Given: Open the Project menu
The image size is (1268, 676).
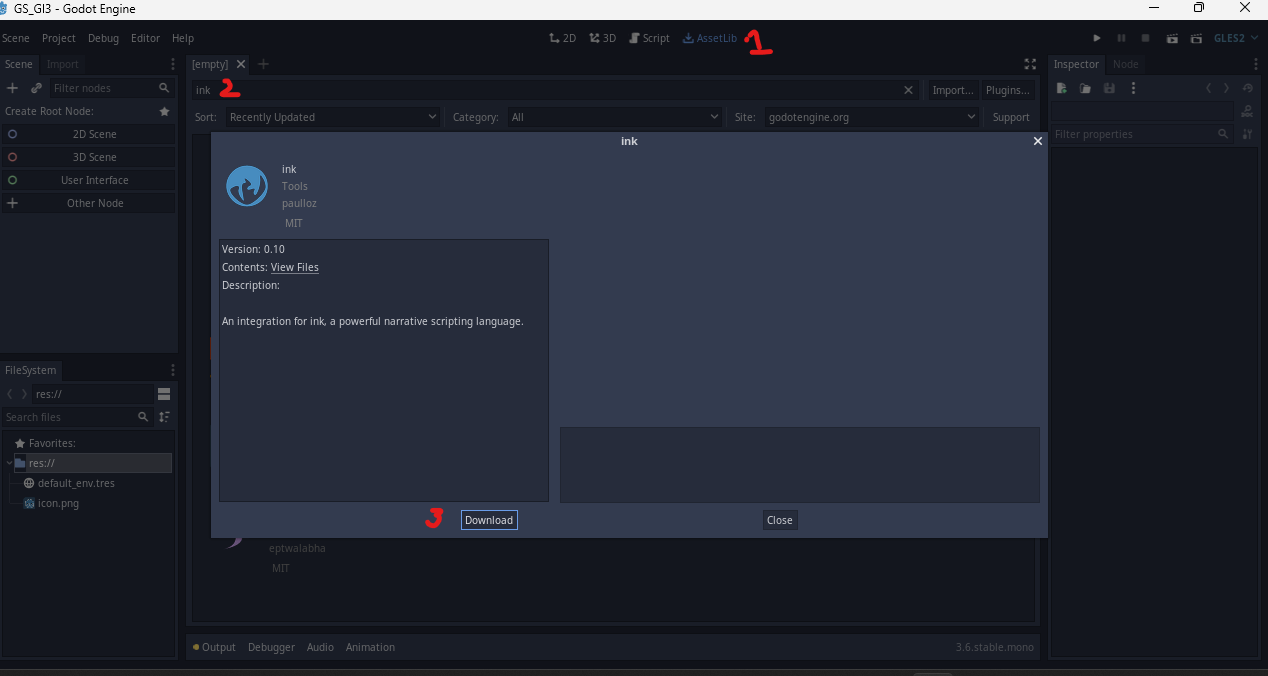Looking at the screenshot, I should pos(59,38).
